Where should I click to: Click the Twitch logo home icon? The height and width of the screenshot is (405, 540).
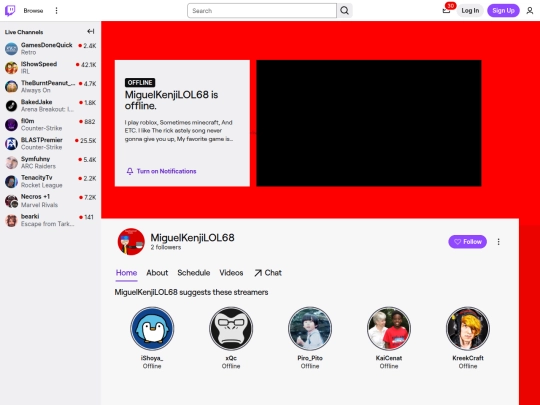tap(10, 11)
